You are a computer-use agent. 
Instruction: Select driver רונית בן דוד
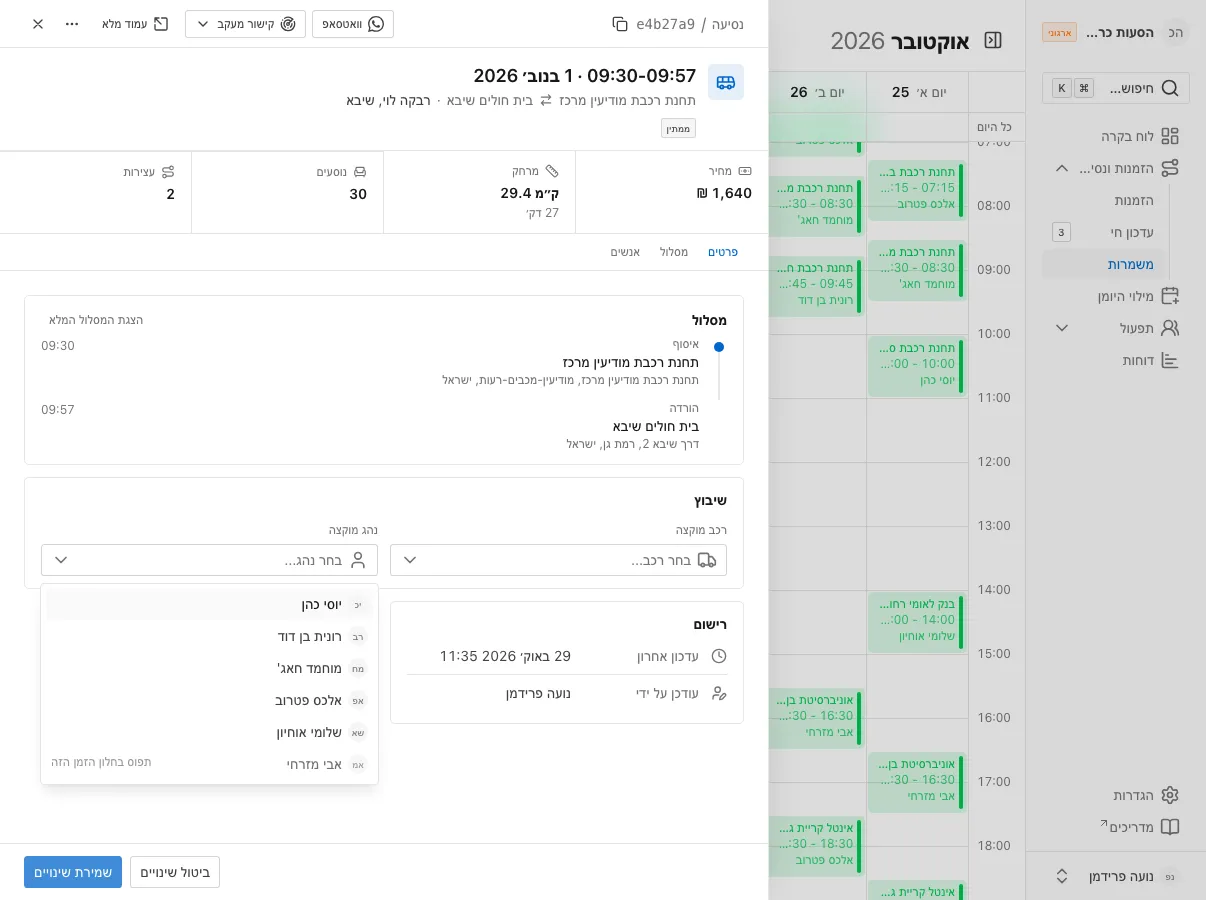point(209,636)
